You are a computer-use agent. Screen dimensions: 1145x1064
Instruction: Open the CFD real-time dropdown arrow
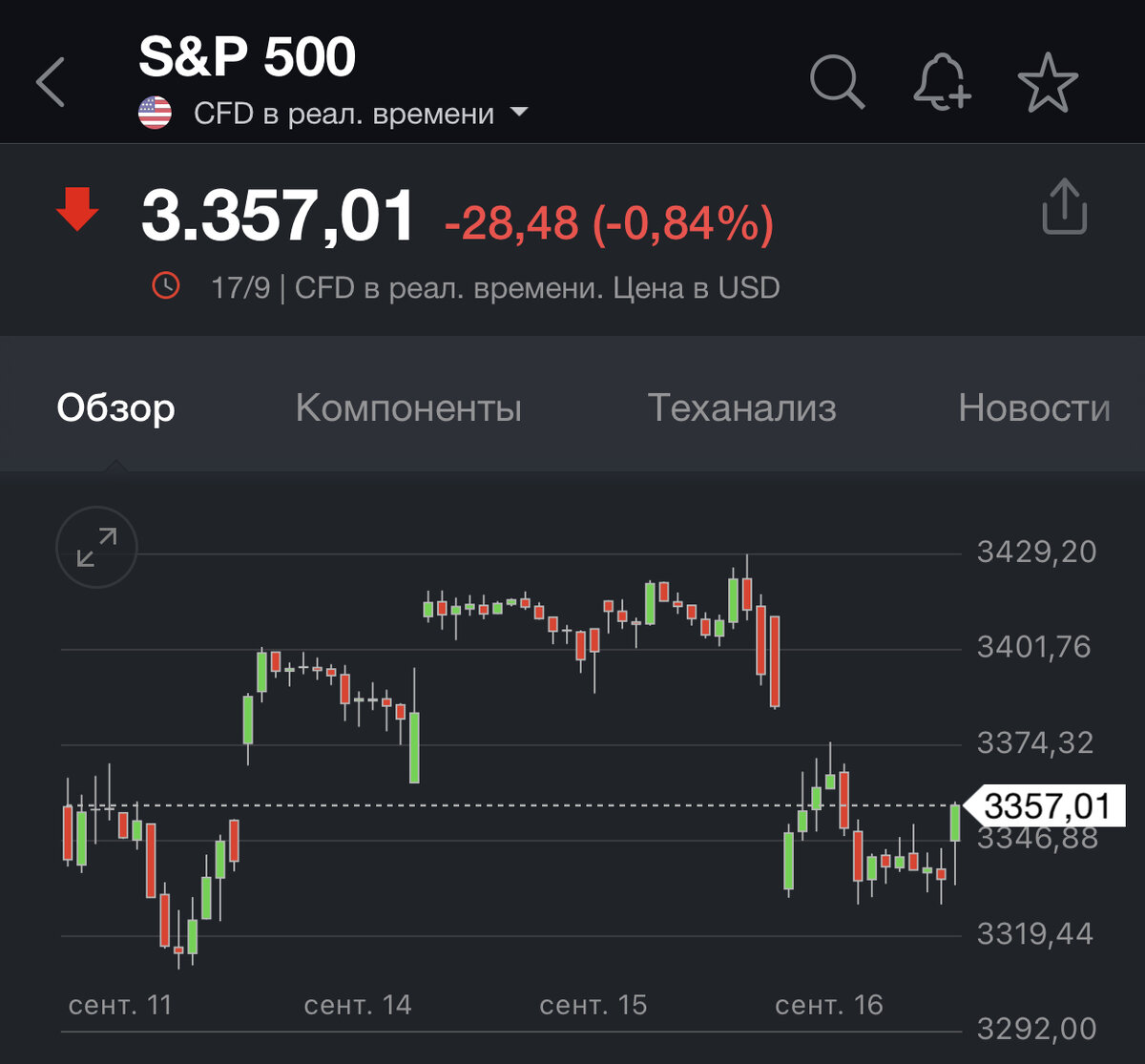519,113
